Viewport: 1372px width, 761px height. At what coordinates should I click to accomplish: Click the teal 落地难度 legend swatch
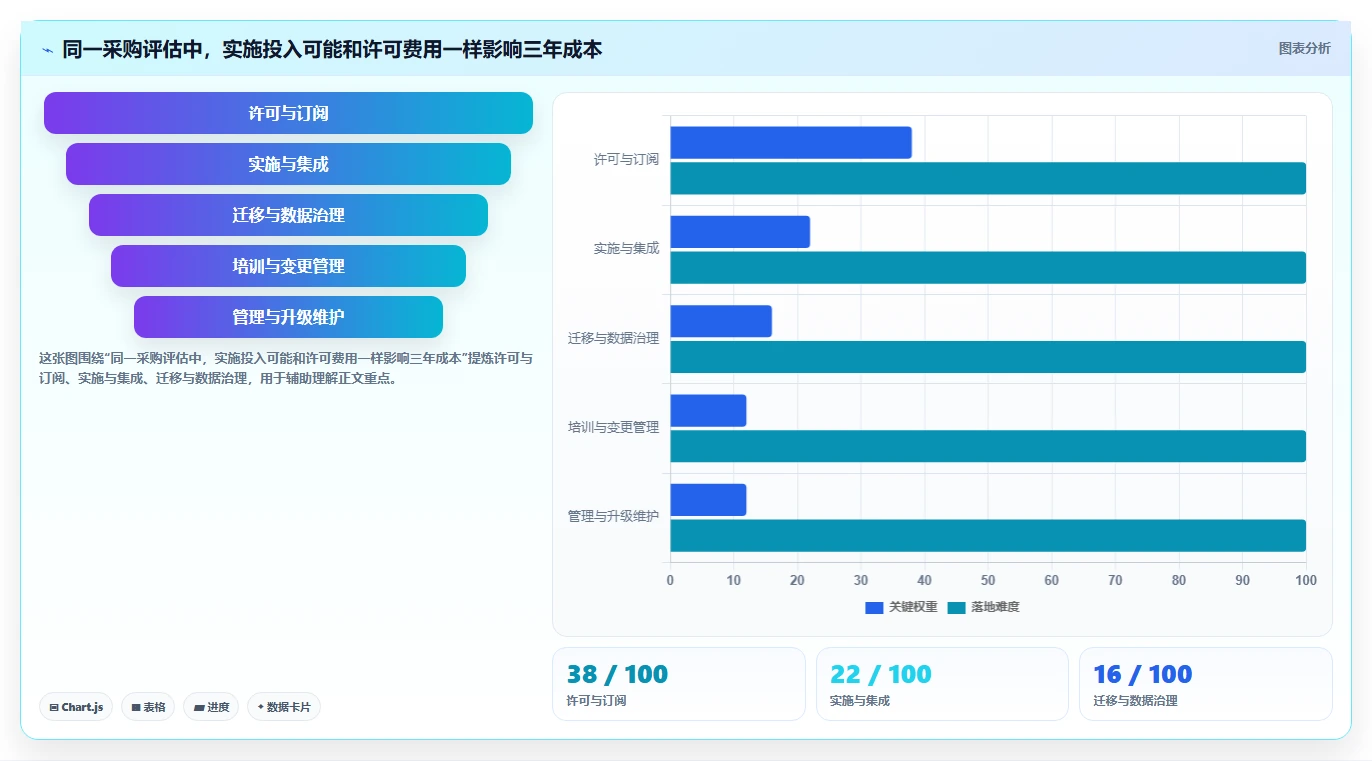957,607
